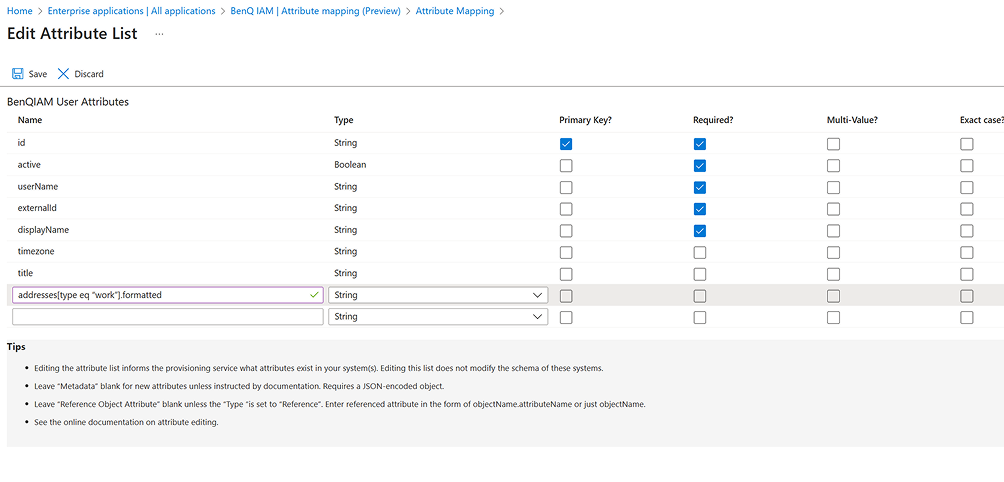This screenshot has height=482, width=1004.
Task: Click the addresses formatted name input field
Action: (160, 296)
